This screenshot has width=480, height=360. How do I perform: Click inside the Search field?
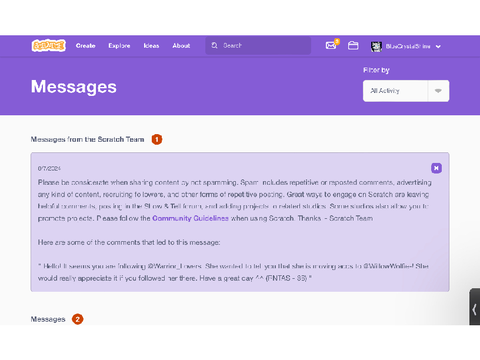(258, 45)
